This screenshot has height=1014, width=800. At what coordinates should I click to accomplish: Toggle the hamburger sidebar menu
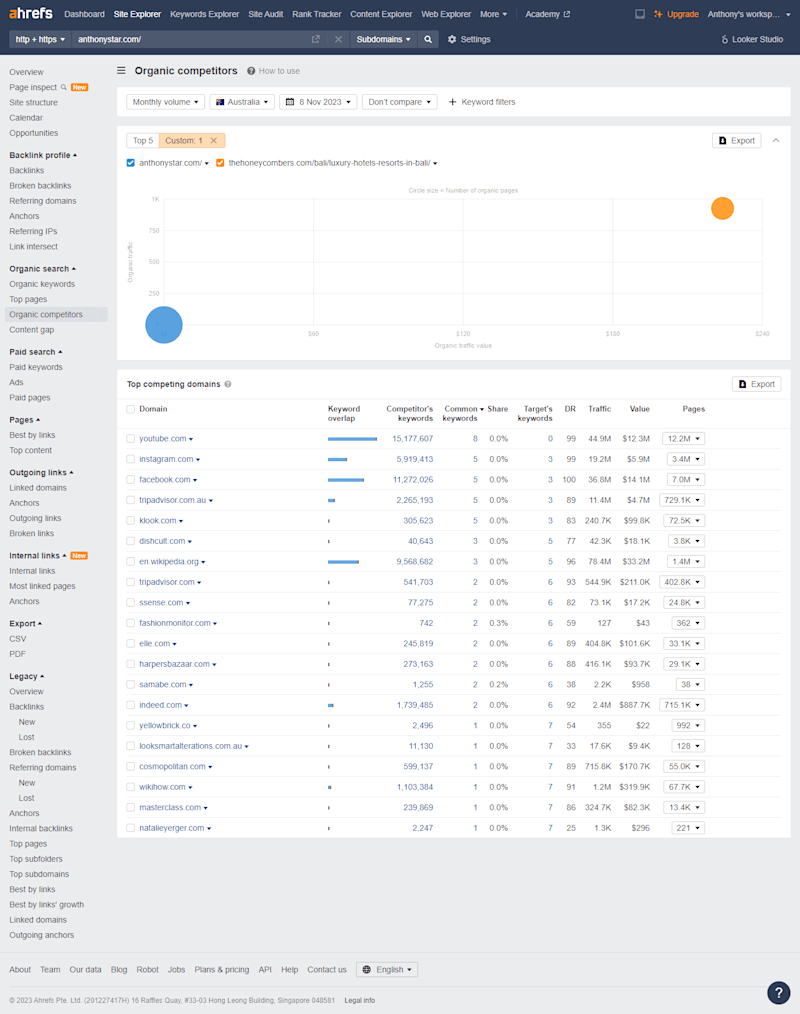tap(121, 70)
